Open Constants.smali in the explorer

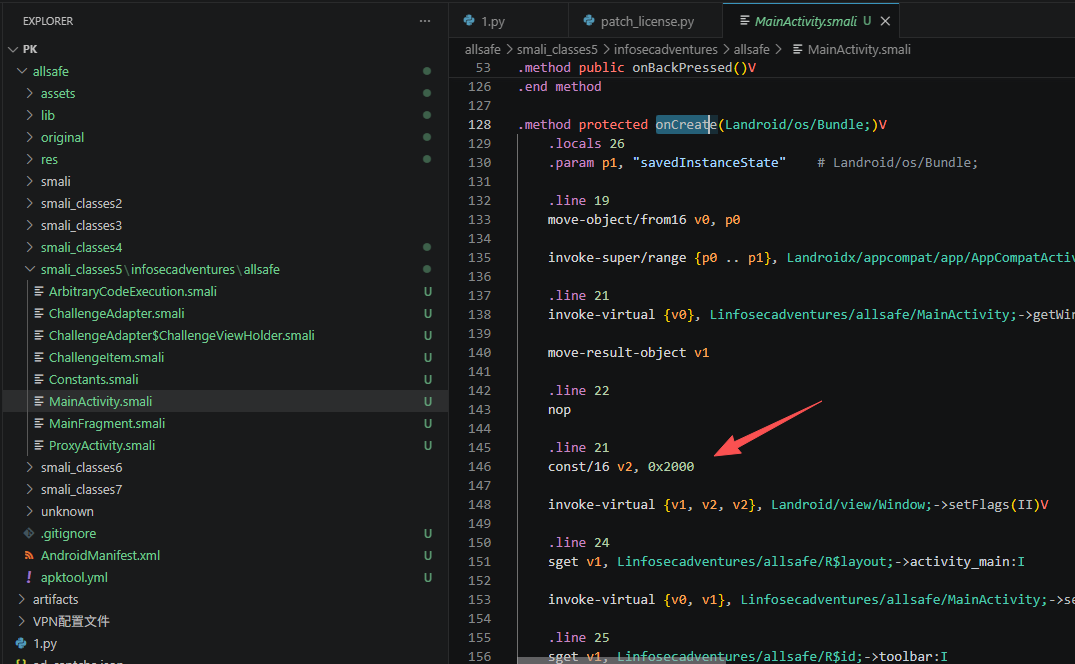[225, 379]
